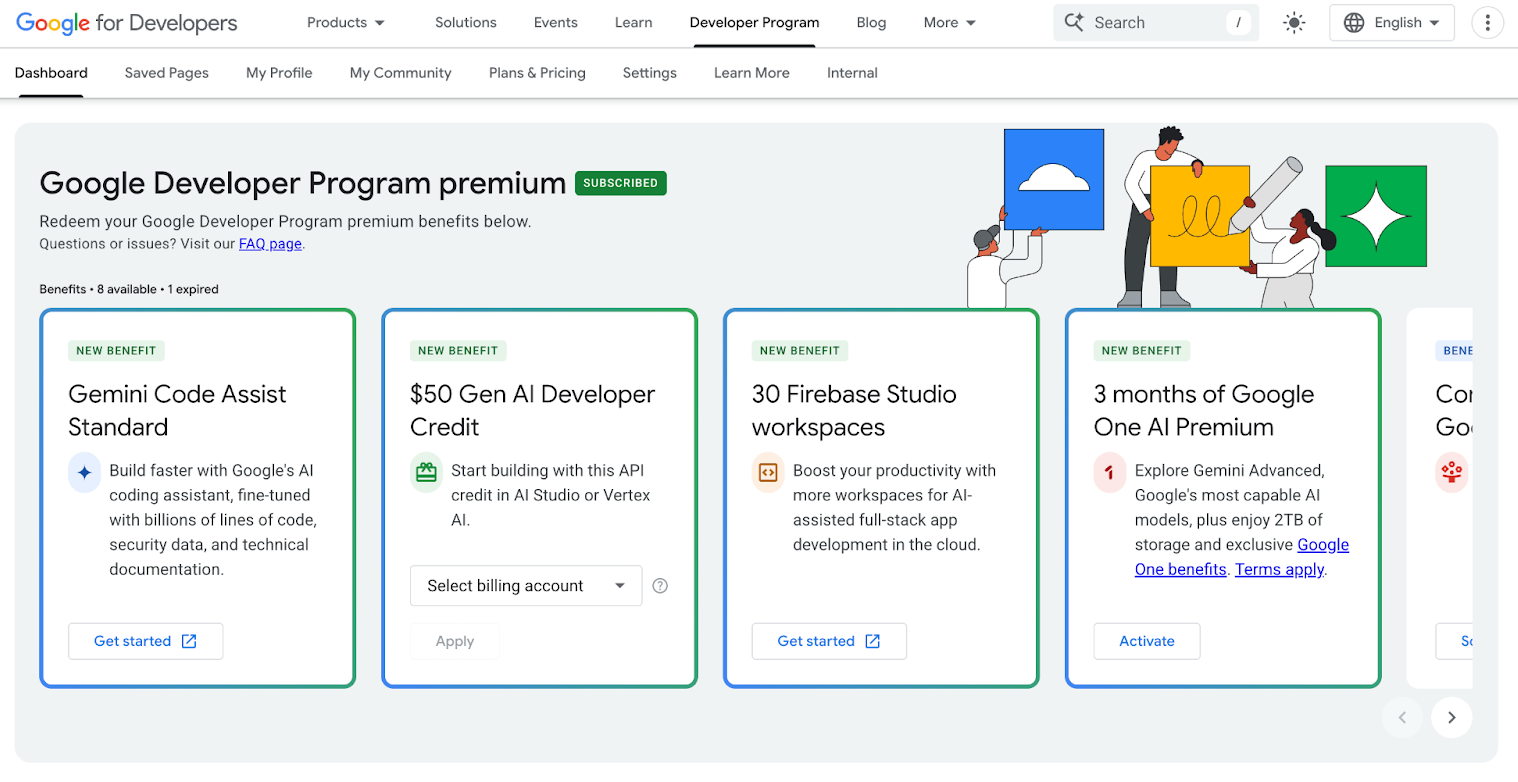Viewport: 1518px width, 782px height.
Task: Open the three-dot overflow menu
Action: click(x=1488, y=23)
